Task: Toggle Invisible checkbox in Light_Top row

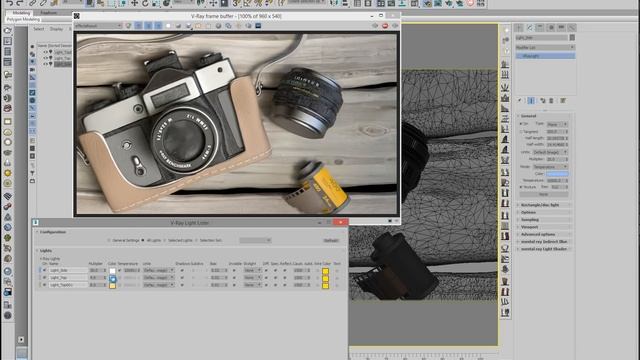Action: [234, 278]
